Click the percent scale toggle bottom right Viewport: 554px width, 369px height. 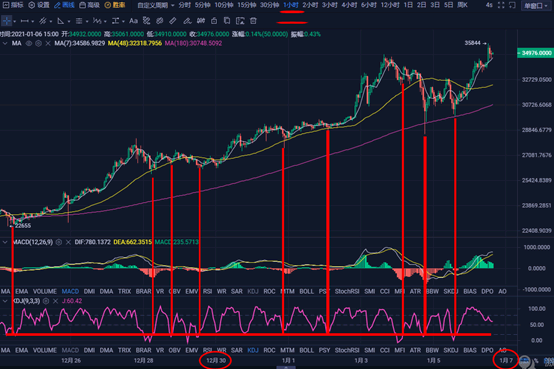(x=536, y=361)
